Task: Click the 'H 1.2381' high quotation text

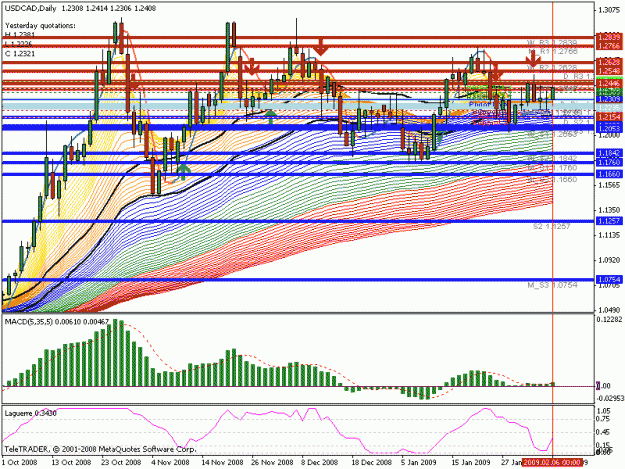Action: (20, 35)
